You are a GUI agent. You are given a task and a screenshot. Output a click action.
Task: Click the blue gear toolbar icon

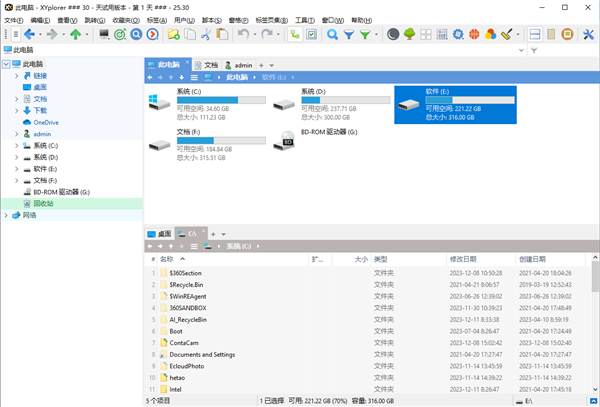[x=458, y=34]
